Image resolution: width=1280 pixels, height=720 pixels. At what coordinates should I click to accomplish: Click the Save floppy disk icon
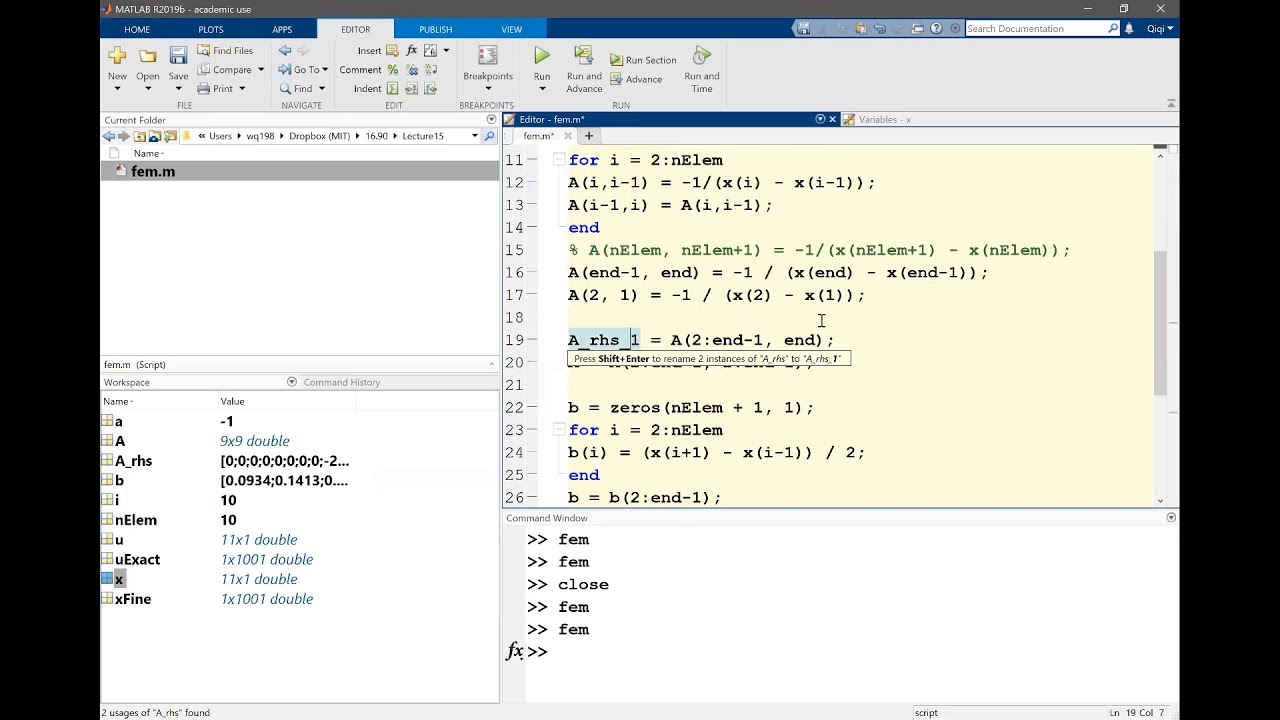pyautogui.click(x=178, y=56)
